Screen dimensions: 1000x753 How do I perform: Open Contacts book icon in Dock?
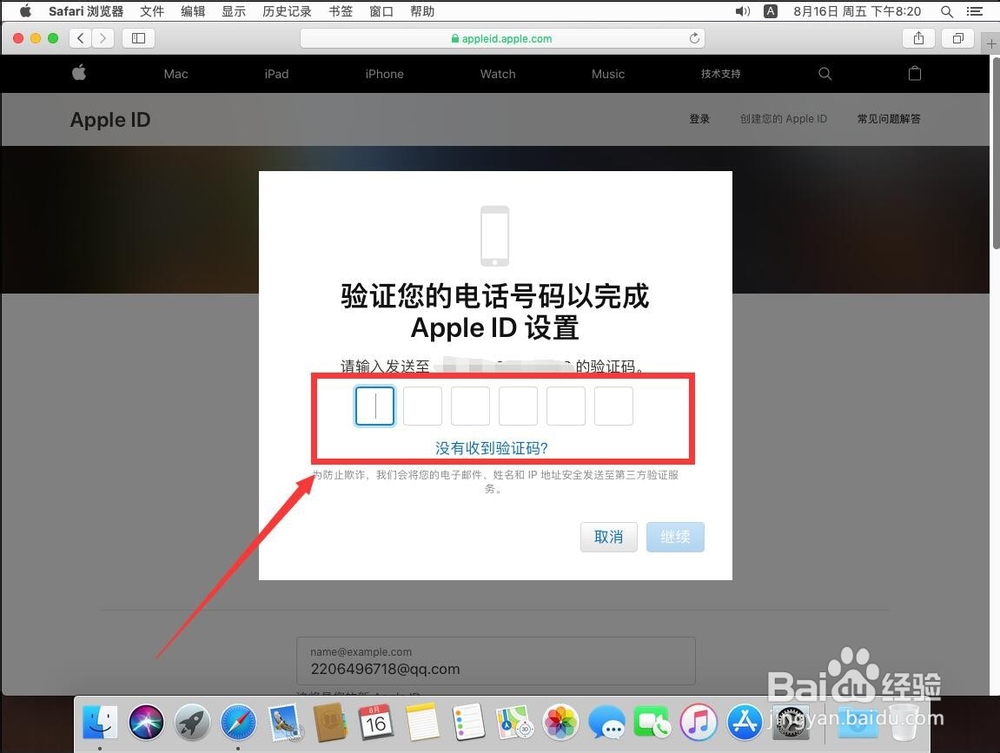[330, 722]
